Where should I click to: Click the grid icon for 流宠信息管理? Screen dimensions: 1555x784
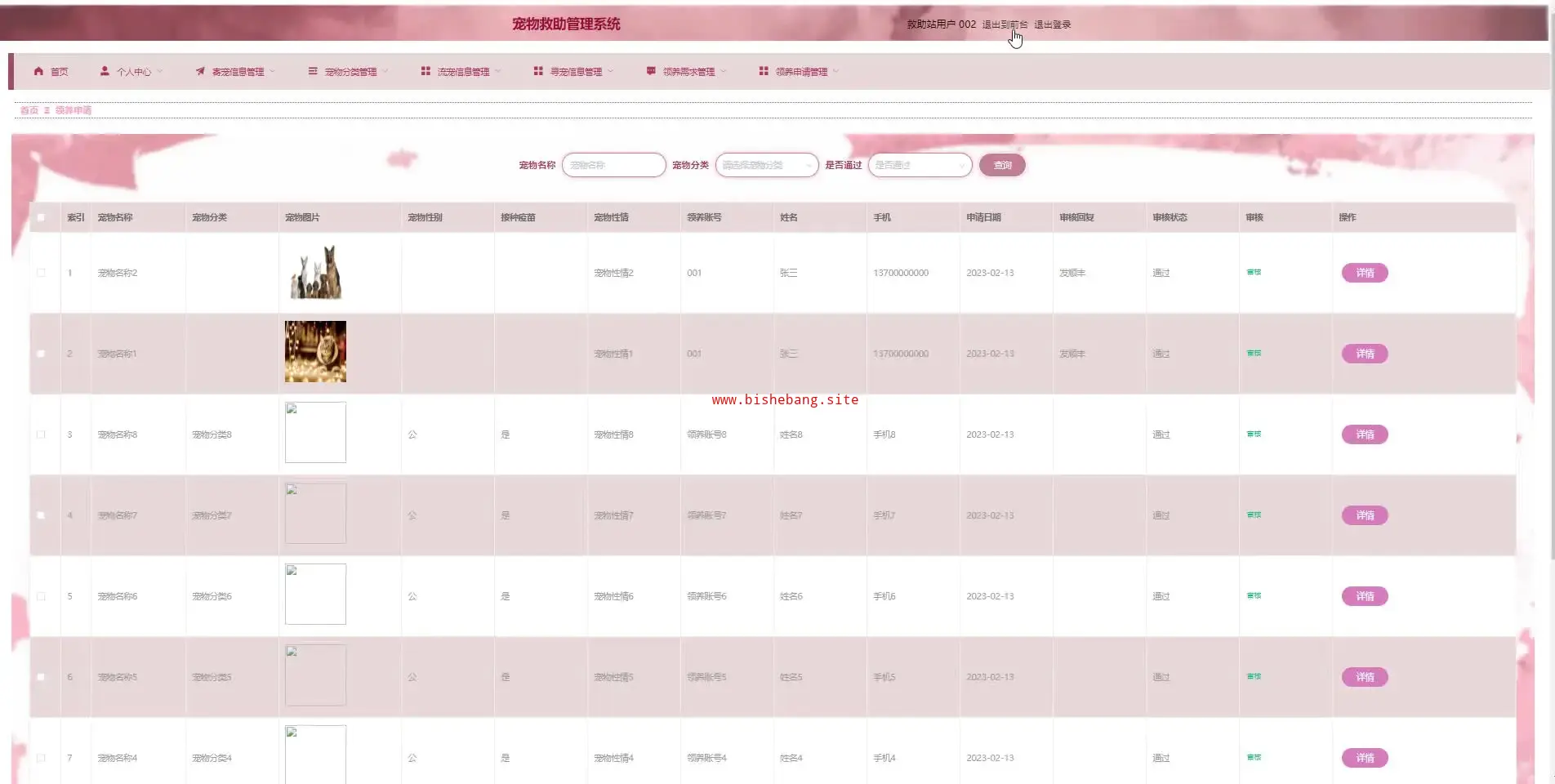tap(426, 71)
